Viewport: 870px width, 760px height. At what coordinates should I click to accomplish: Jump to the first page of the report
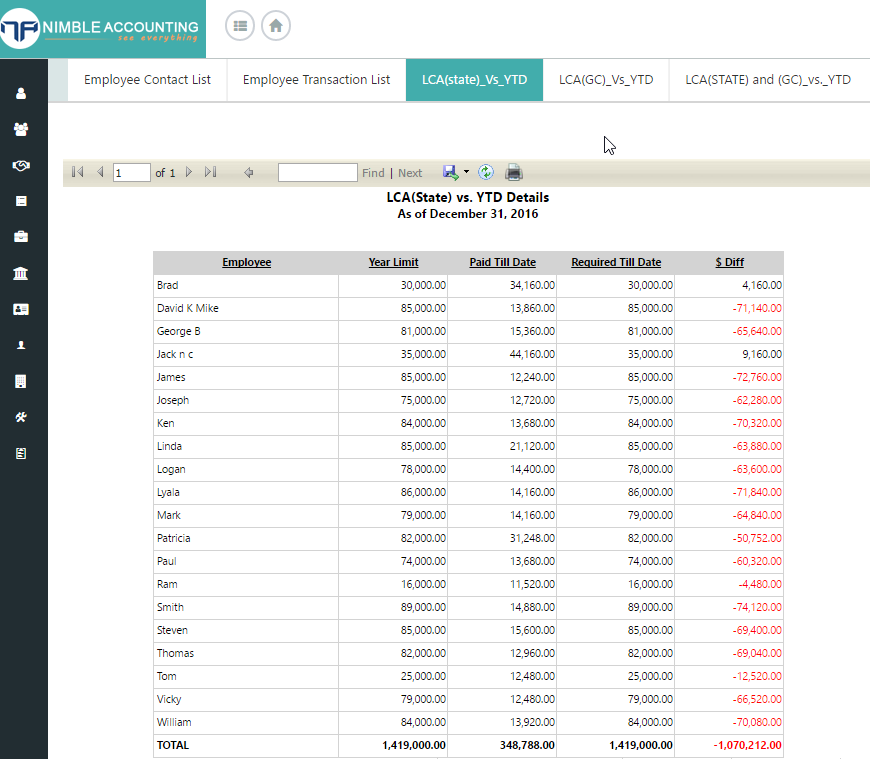coord(77,172)
